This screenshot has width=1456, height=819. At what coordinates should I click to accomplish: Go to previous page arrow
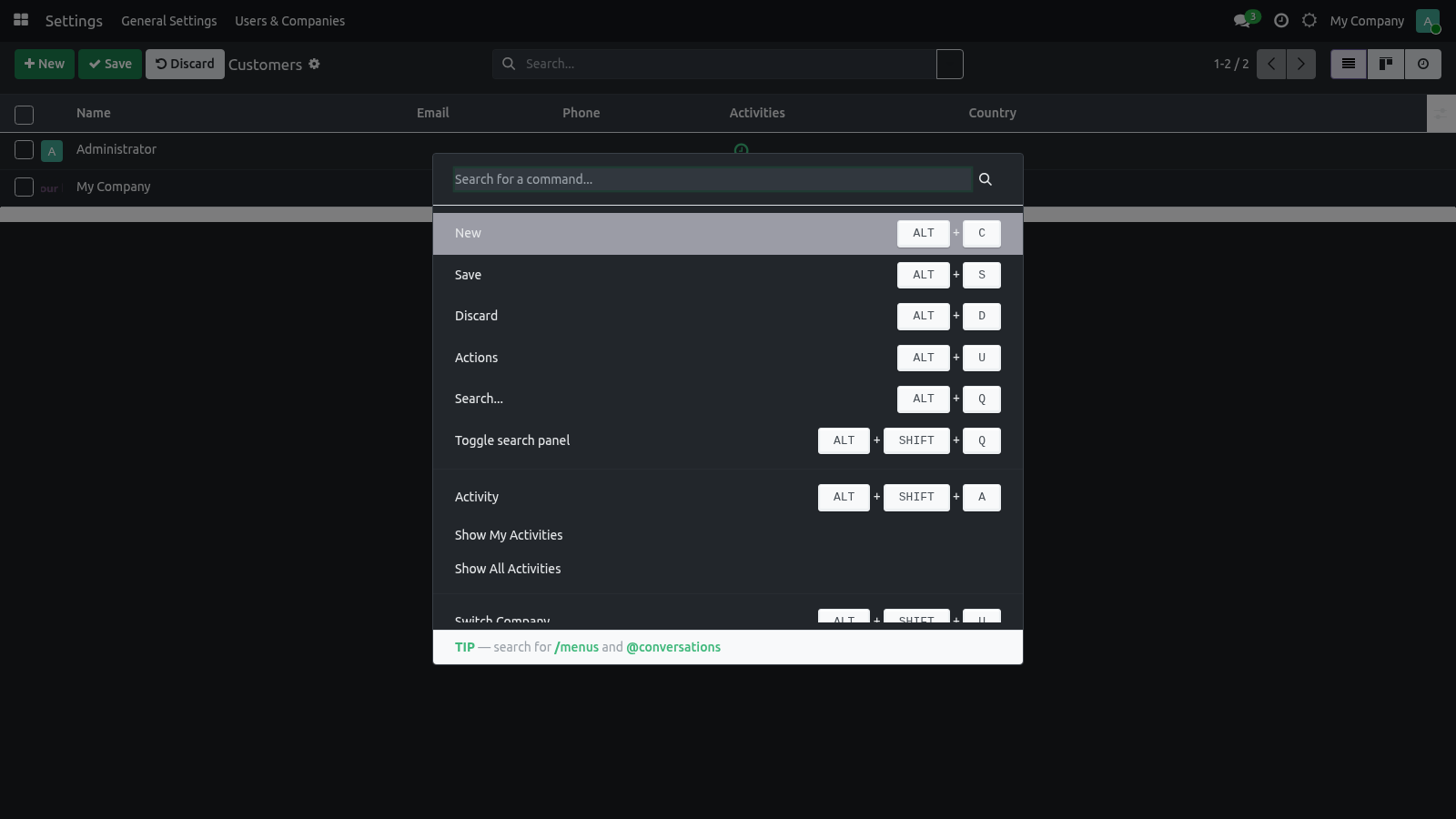tap(1271, 64)
